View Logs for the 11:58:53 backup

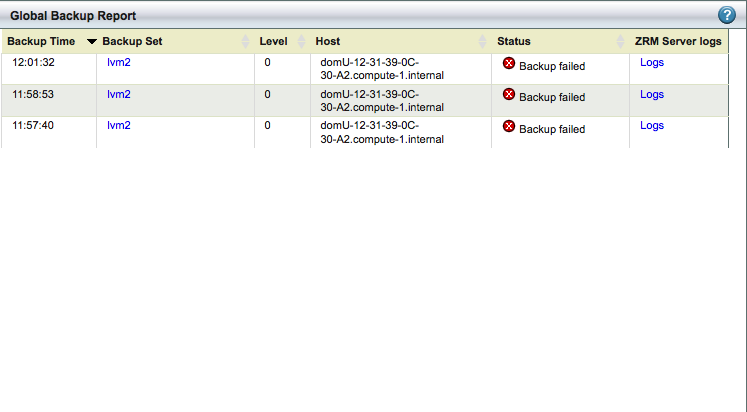coord(652,94)
